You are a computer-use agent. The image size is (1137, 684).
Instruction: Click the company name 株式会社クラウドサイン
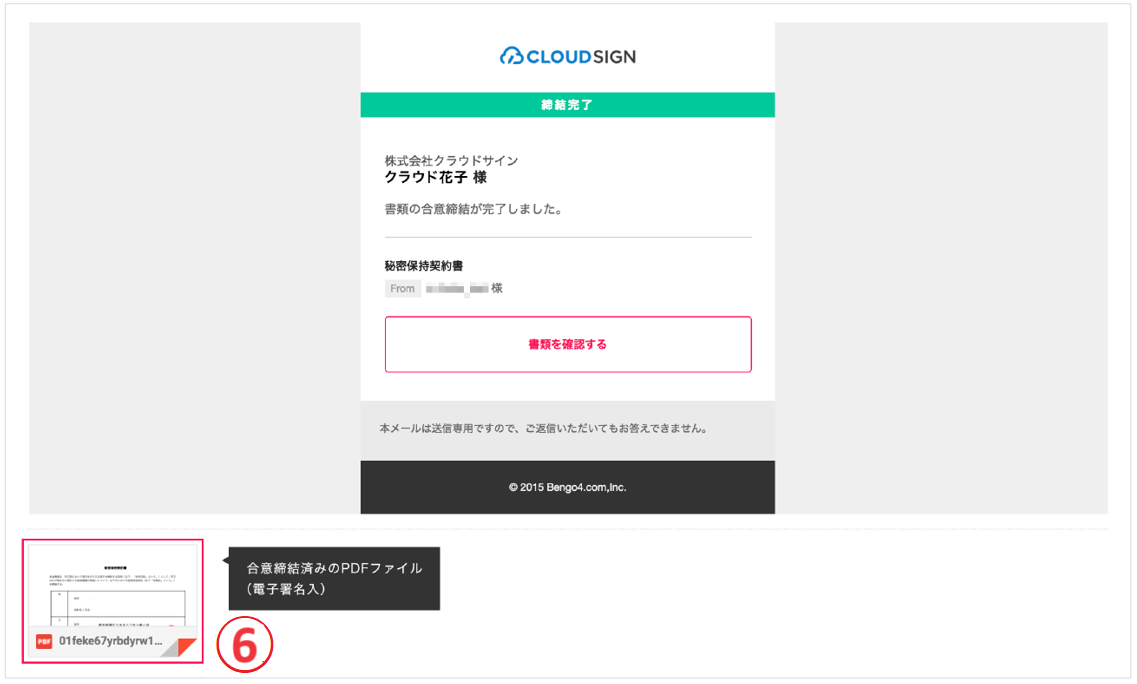(x=451, y=160)
